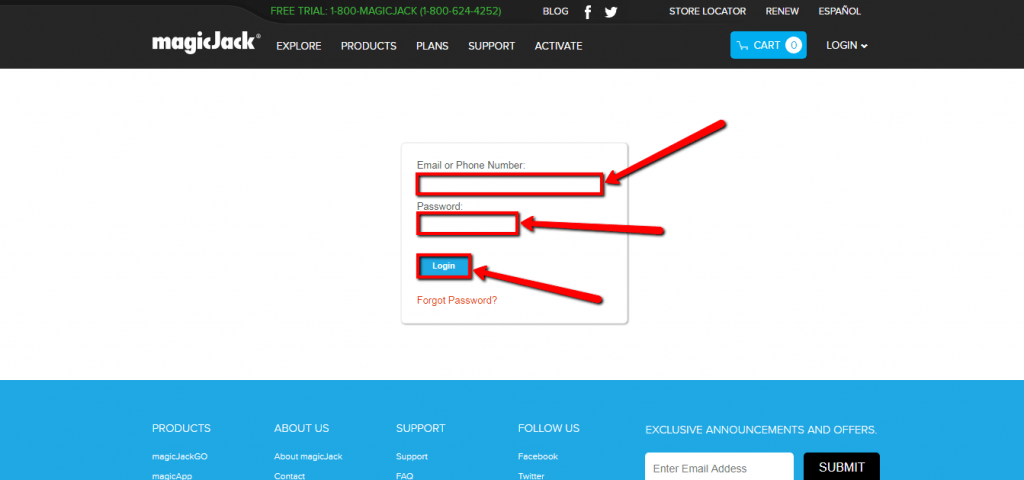
Task: Focus the Enter Email Address field
Action: (x=719, y=466)
